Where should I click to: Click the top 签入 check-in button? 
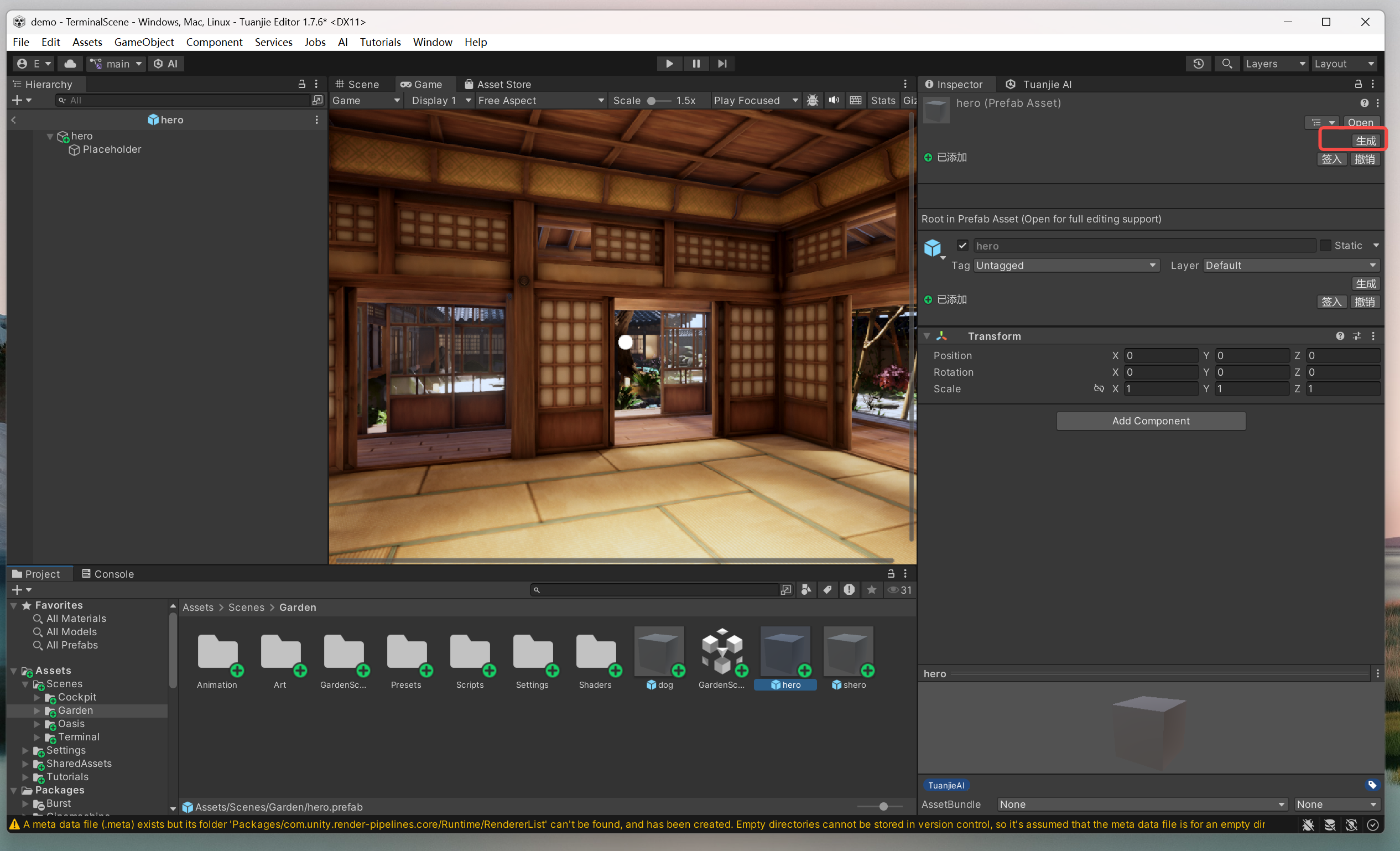pyautogui.click(x=1331, y=159)
